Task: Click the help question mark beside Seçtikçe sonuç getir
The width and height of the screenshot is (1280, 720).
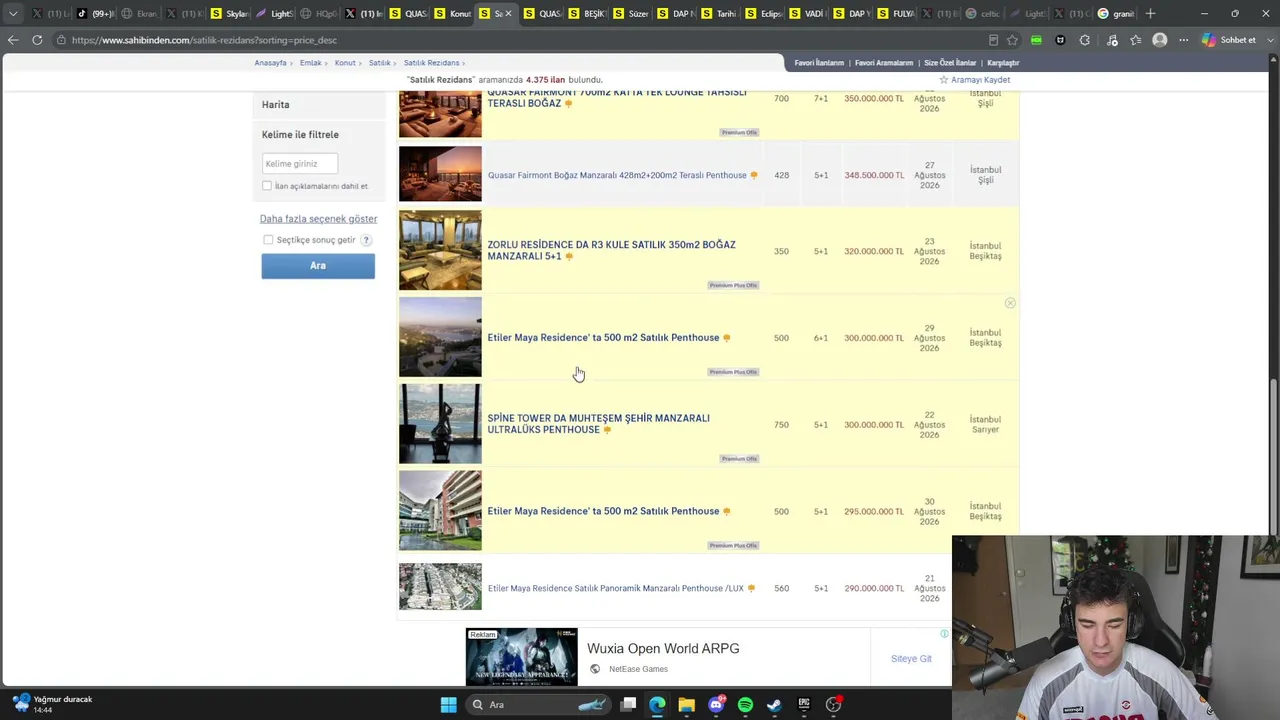Action: click(366, 240)
